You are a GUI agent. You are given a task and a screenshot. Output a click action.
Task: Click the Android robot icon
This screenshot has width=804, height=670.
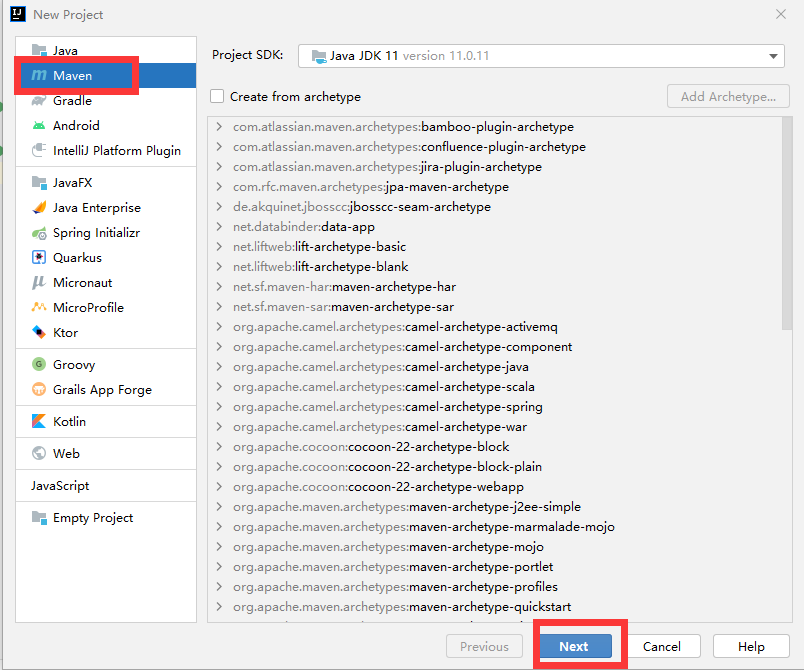coord(39,126)
